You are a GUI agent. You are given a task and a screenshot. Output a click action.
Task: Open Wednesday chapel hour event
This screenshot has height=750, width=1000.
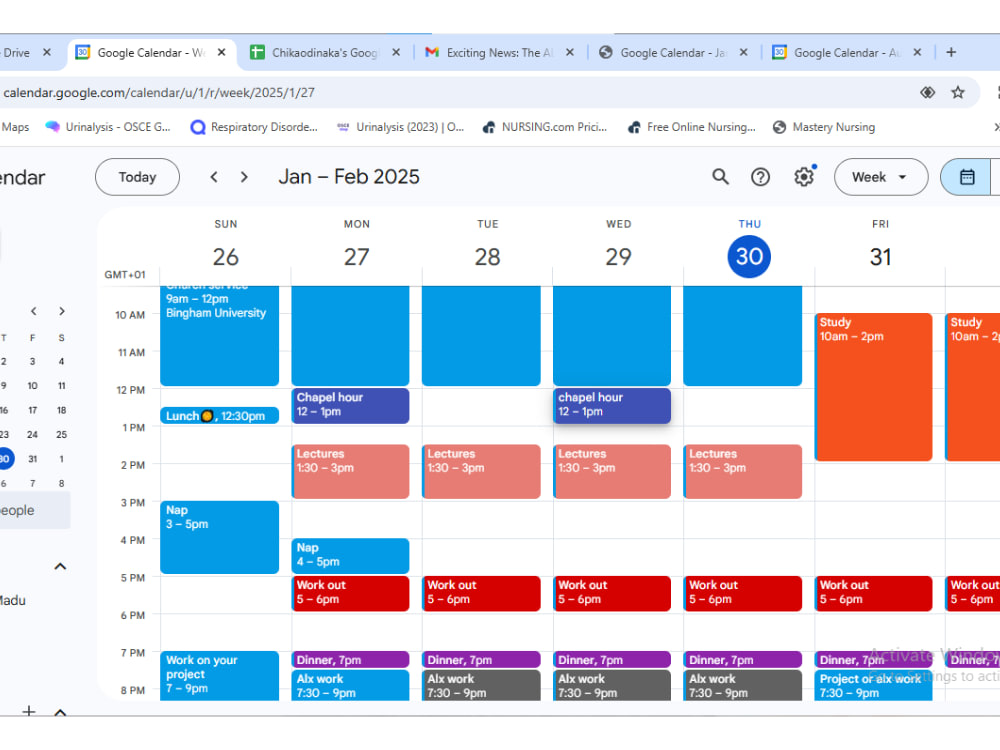click(x=612, y=406)
